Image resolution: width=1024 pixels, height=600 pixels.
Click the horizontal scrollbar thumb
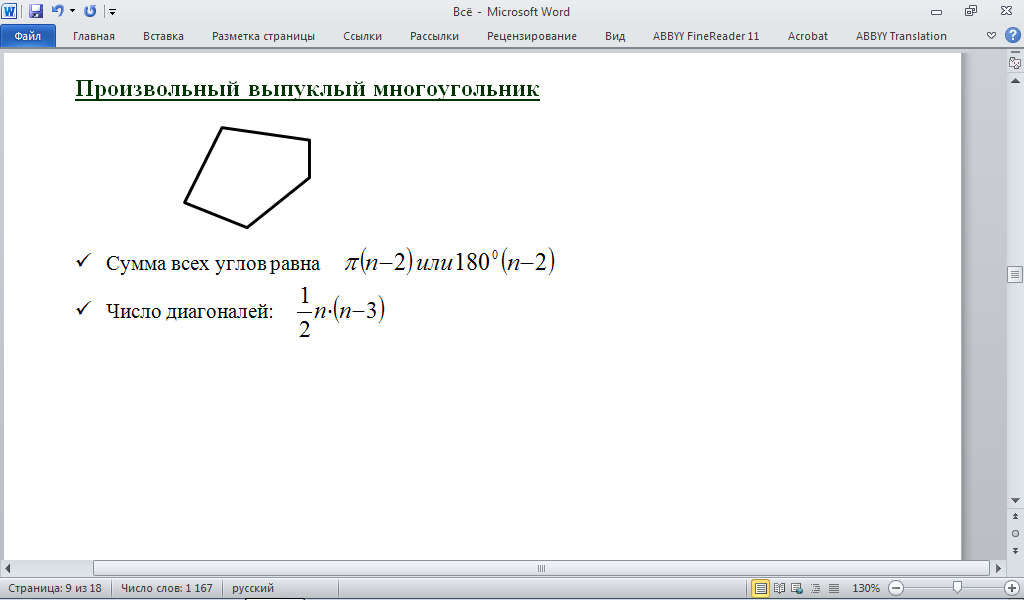(x=541, y=568)
